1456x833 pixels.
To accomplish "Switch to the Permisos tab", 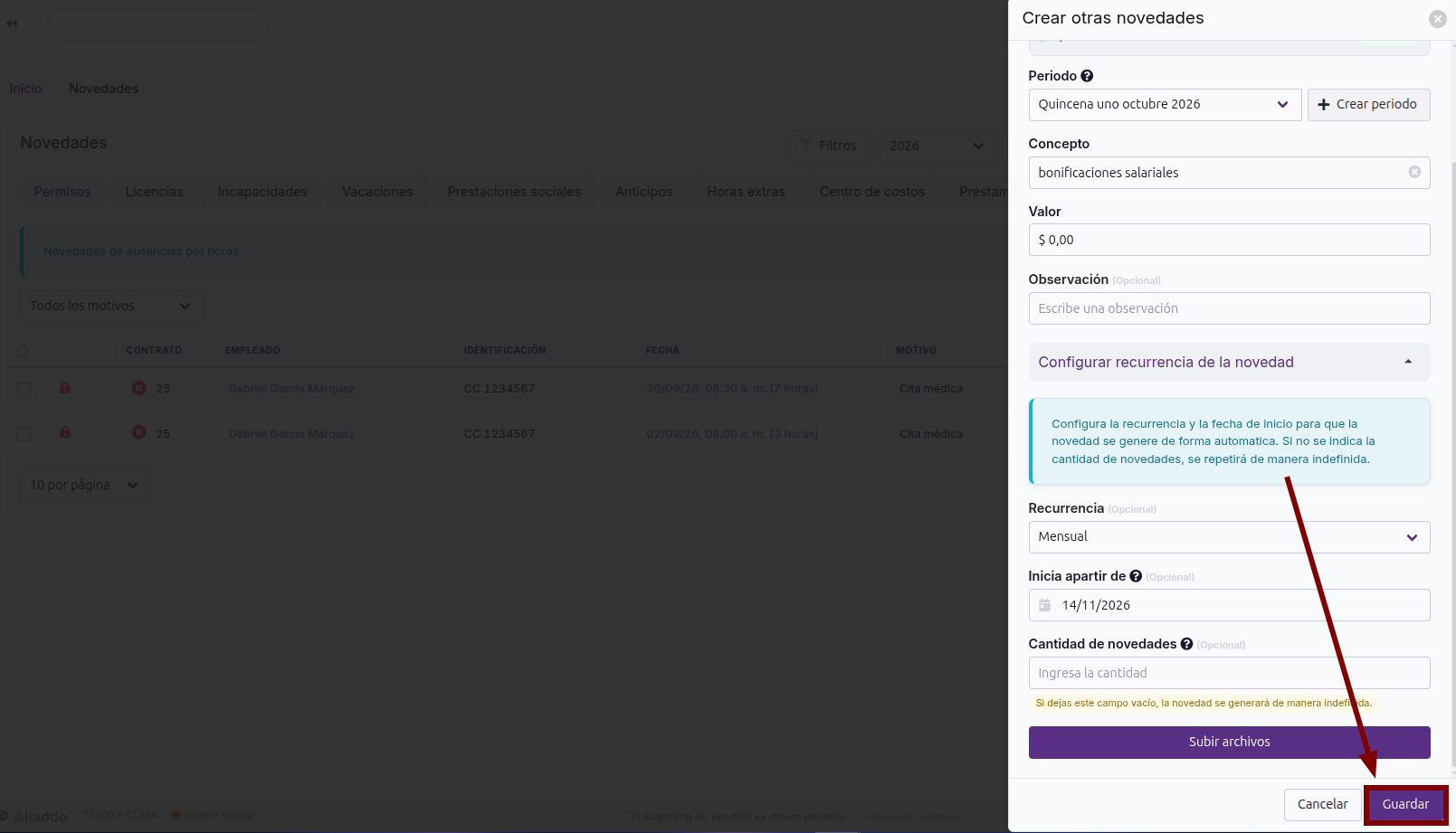I will point(62,192).
